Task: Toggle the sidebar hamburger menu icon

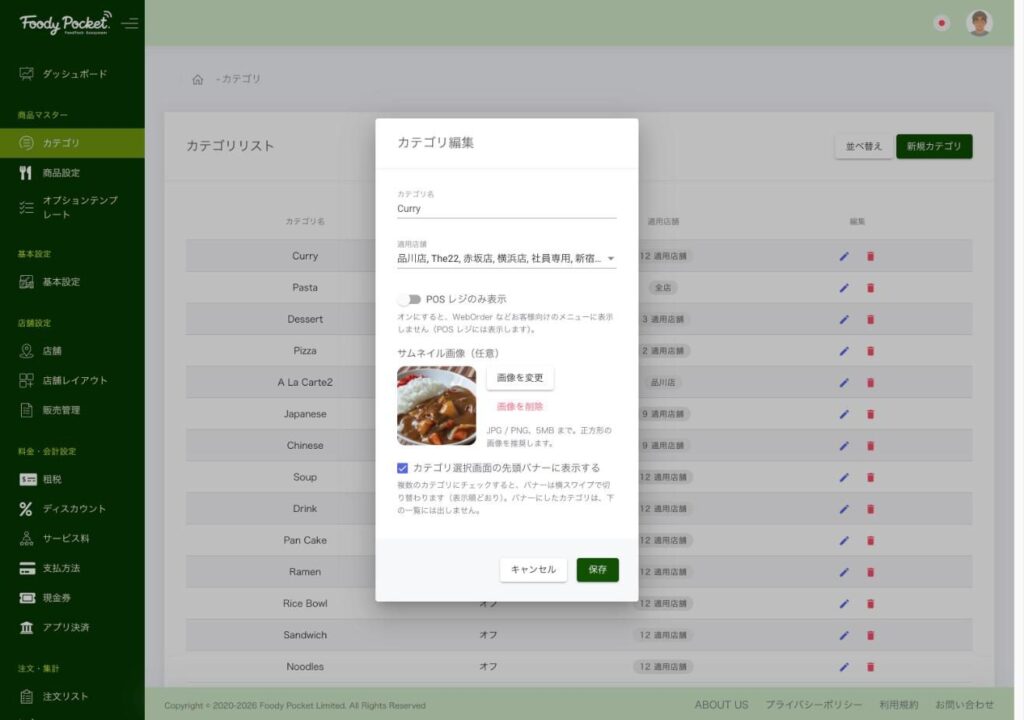Action: 130,24
